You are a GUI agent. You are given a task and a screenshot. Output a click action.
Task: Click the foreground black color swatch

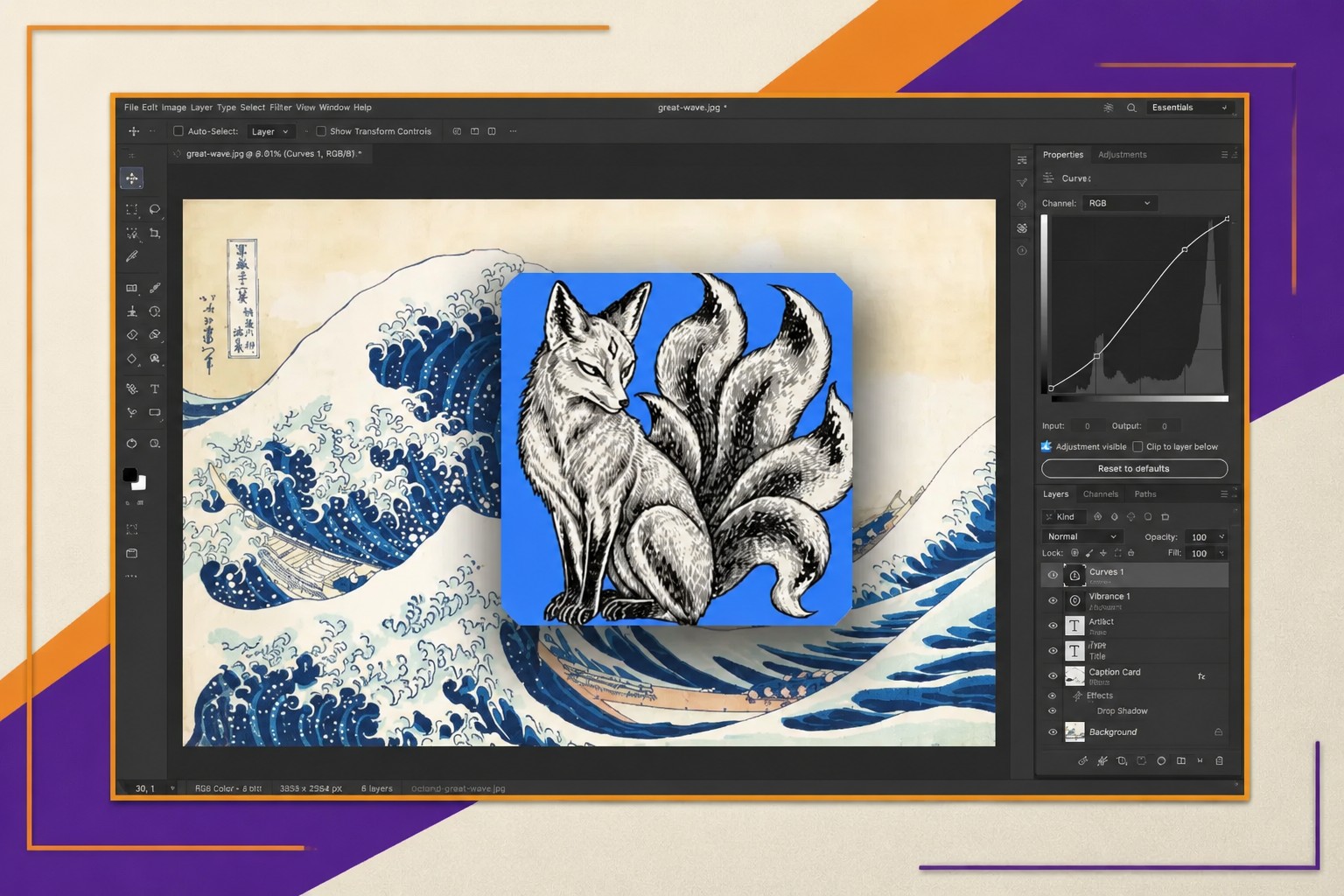coord(129,475)
